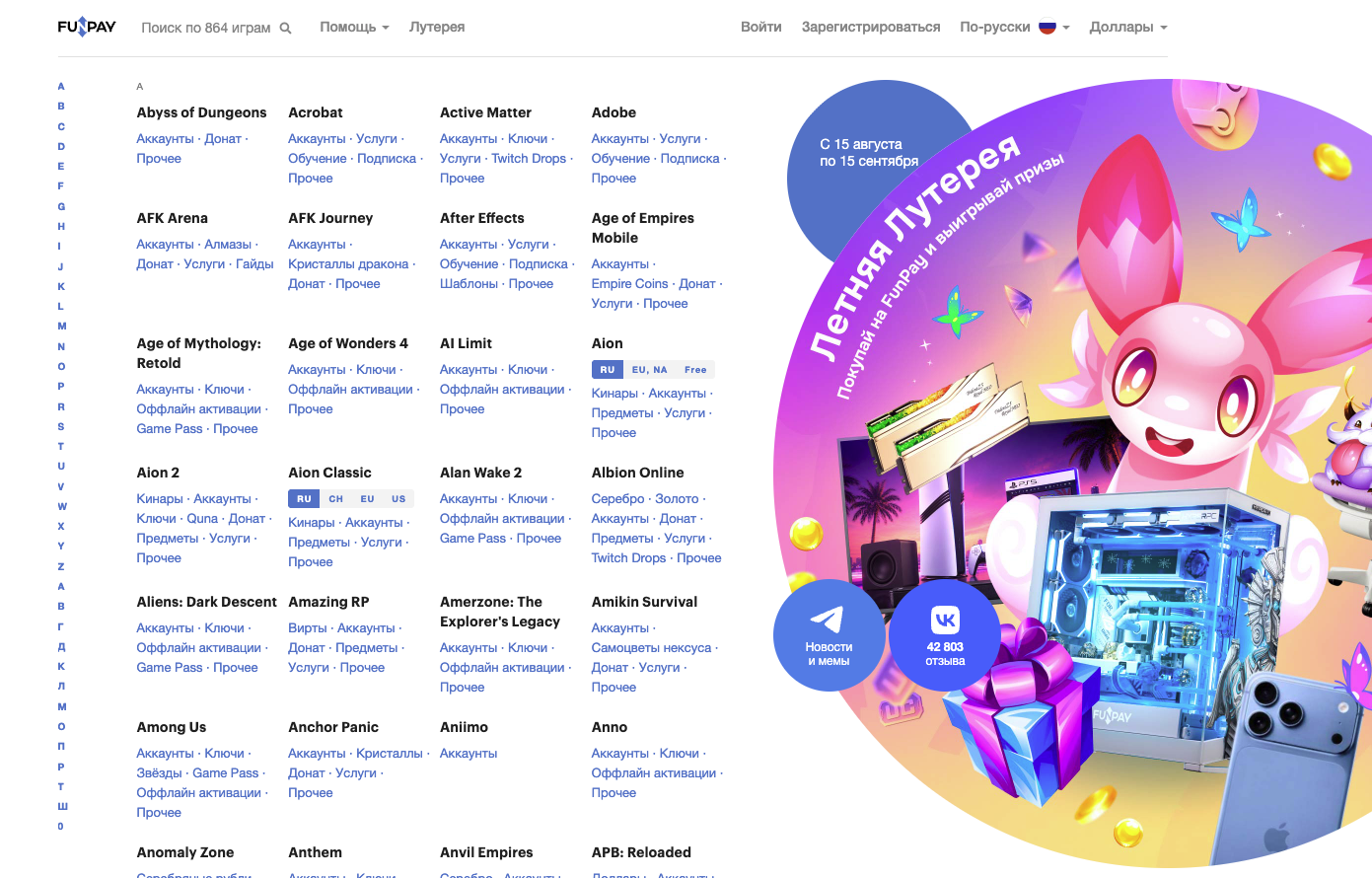Open Подписка under Adobe
This screenshot has width=1372, height=878.
click(x=689, y=159)
